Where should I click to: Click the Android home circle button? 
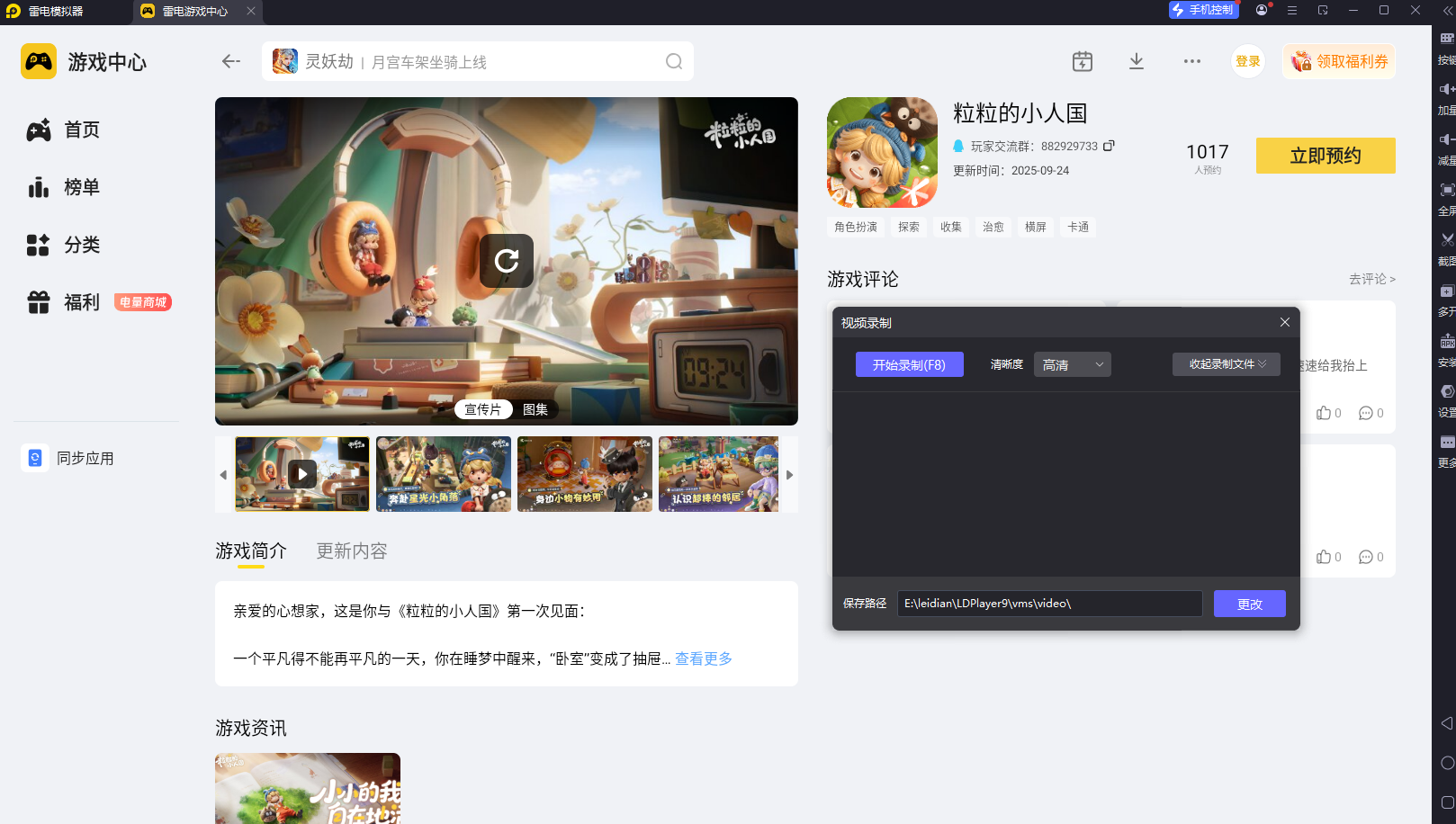coord(1447,763)
